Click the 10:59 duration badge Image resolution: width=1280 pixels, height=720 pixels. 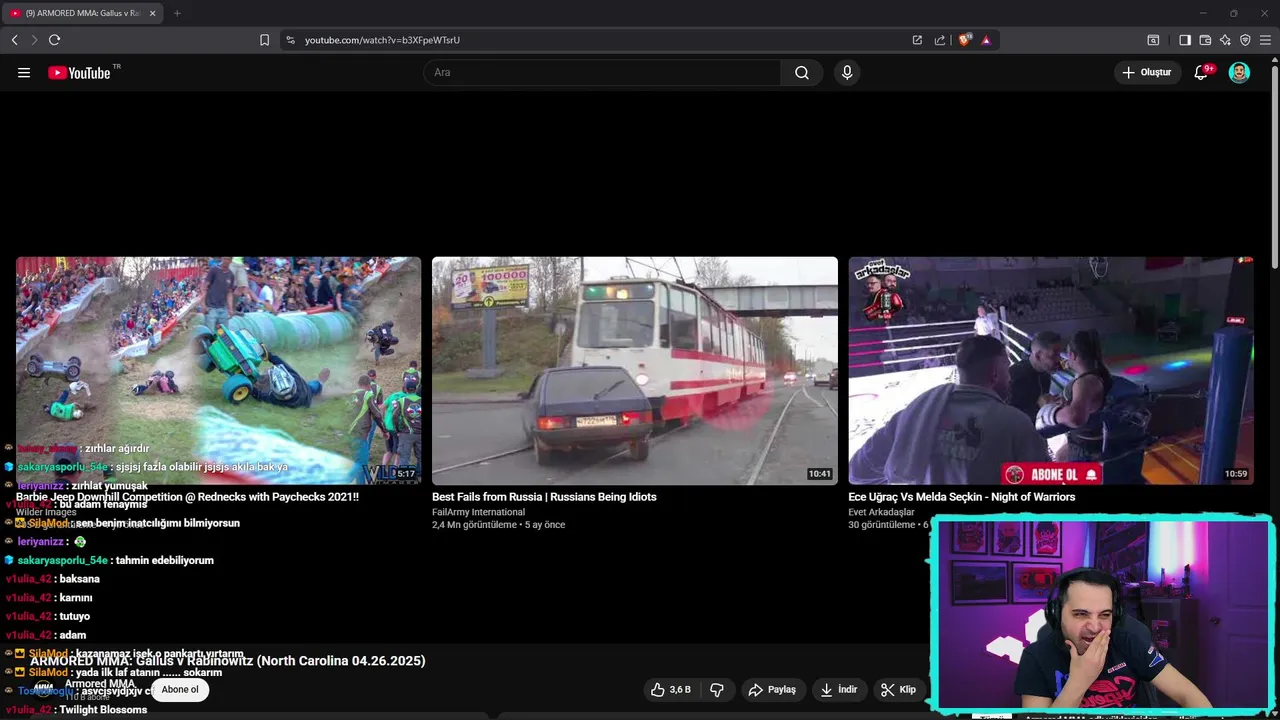[1236, 474]
